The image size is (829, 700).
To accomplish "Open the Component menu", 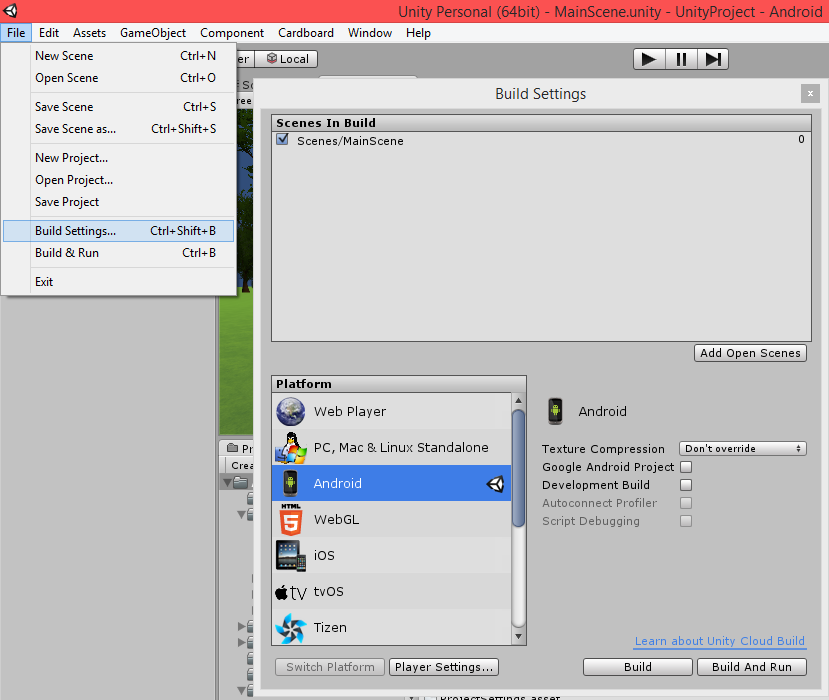I will tap(232, 33).
